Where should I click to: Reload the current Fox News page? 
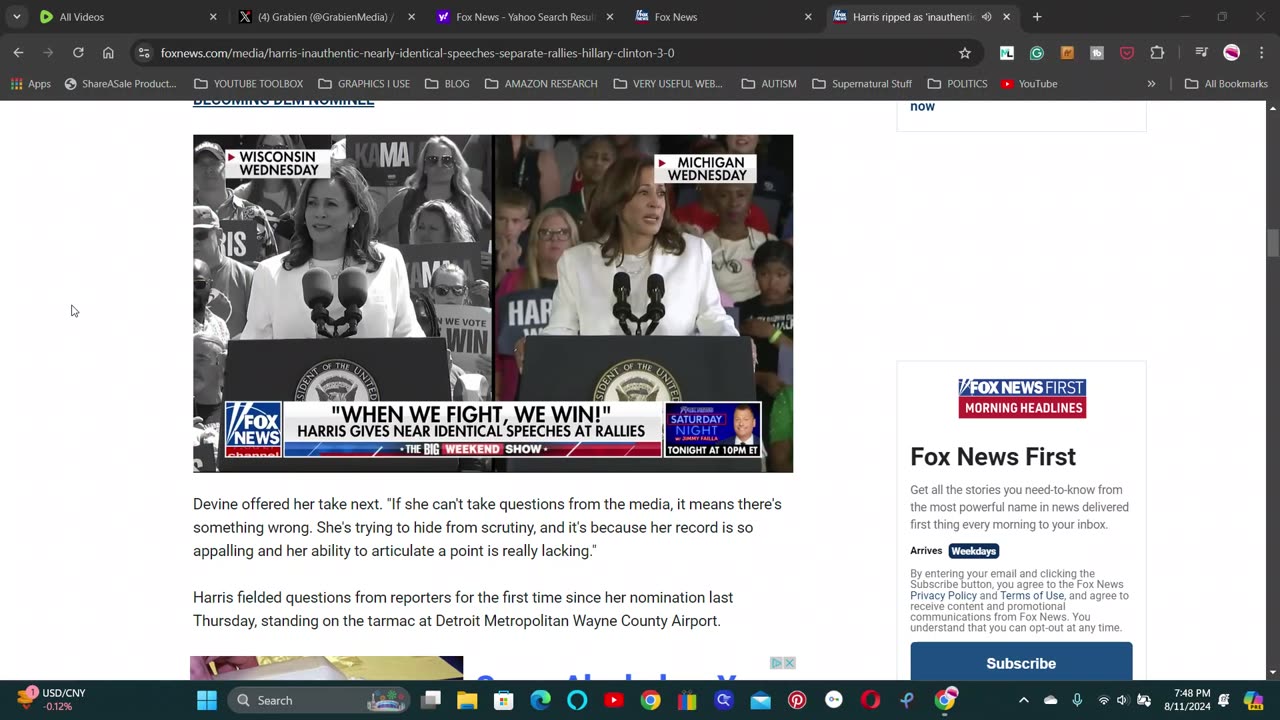(x=78, y=53)
